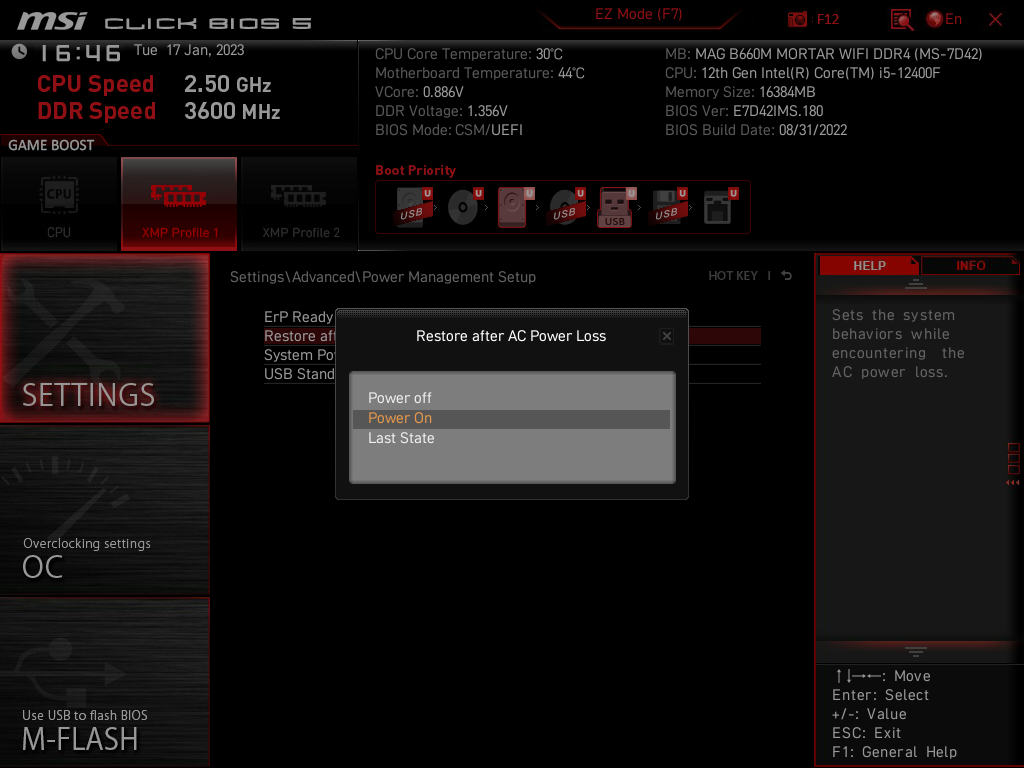
Task: Click the breadcrumb Settings\Advanced\Power Management Setup
Action: click(383, 277)
